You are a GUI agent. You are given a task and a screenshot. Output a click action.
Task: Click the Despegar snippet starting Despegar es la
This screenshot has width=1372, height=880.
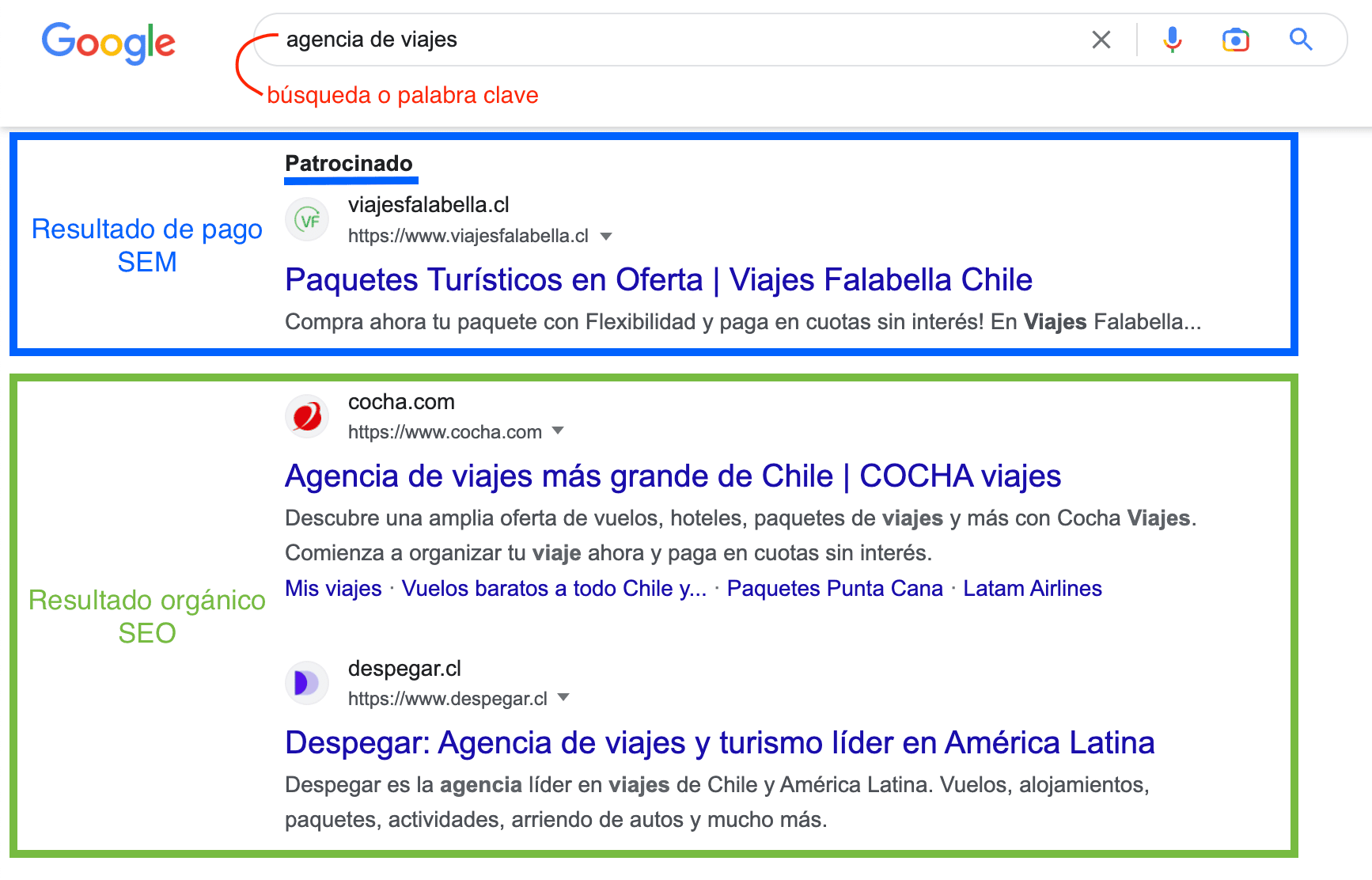tap(717, 802)
